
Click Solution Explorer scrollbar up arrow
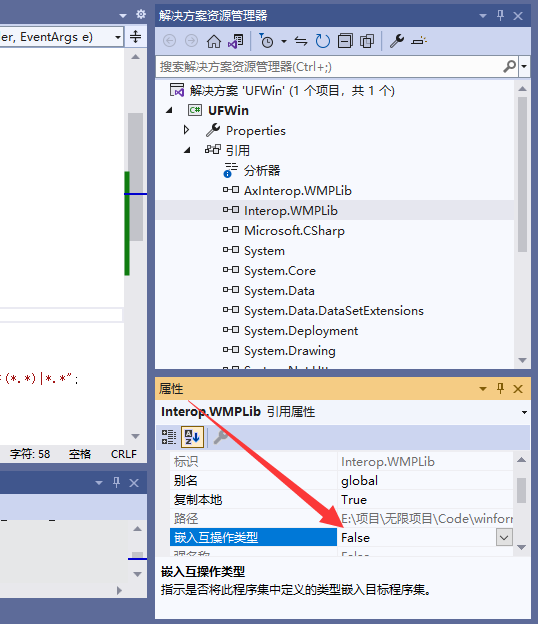point(522,89)
